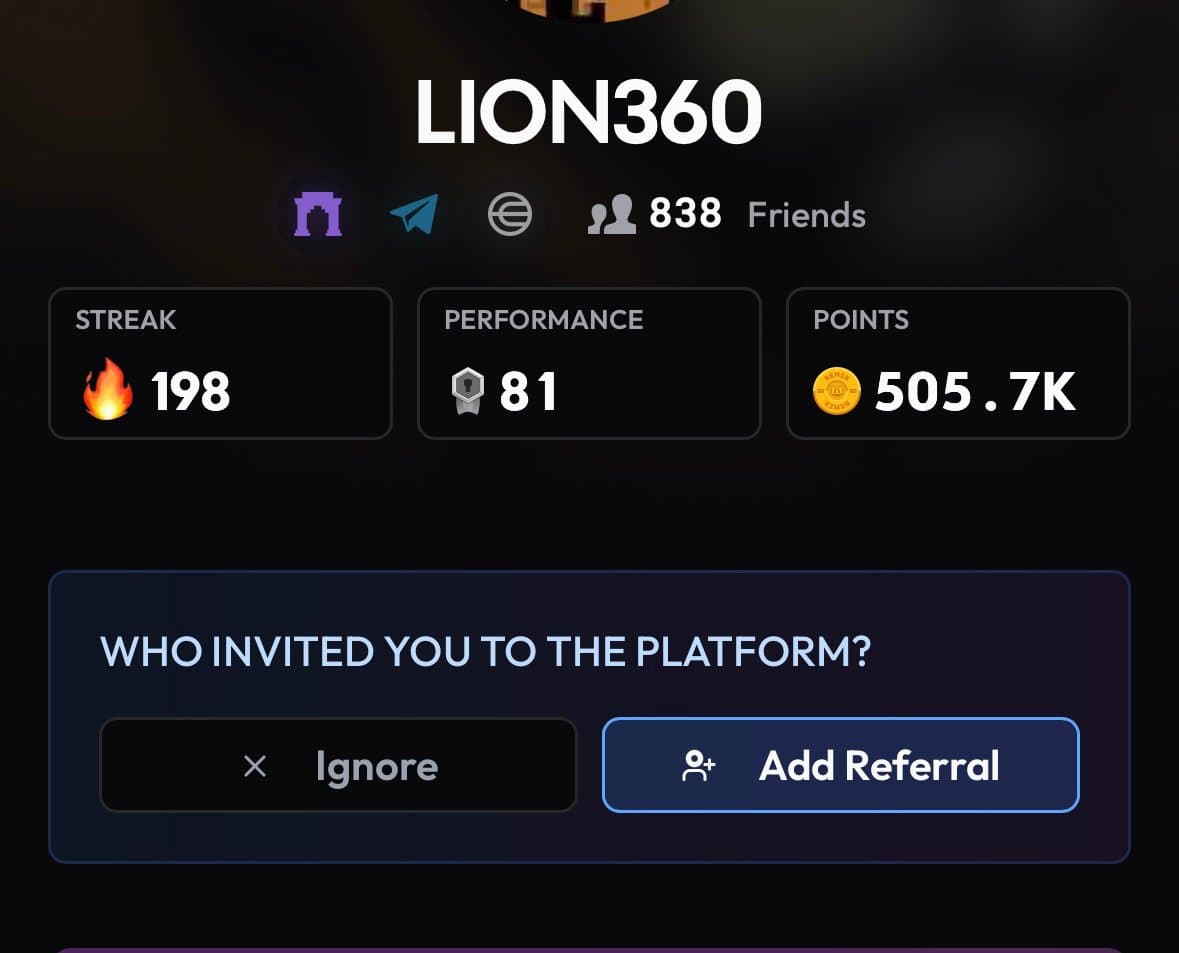
Task: Click the 505.7K points value
Action: click(x=975, y=391)
